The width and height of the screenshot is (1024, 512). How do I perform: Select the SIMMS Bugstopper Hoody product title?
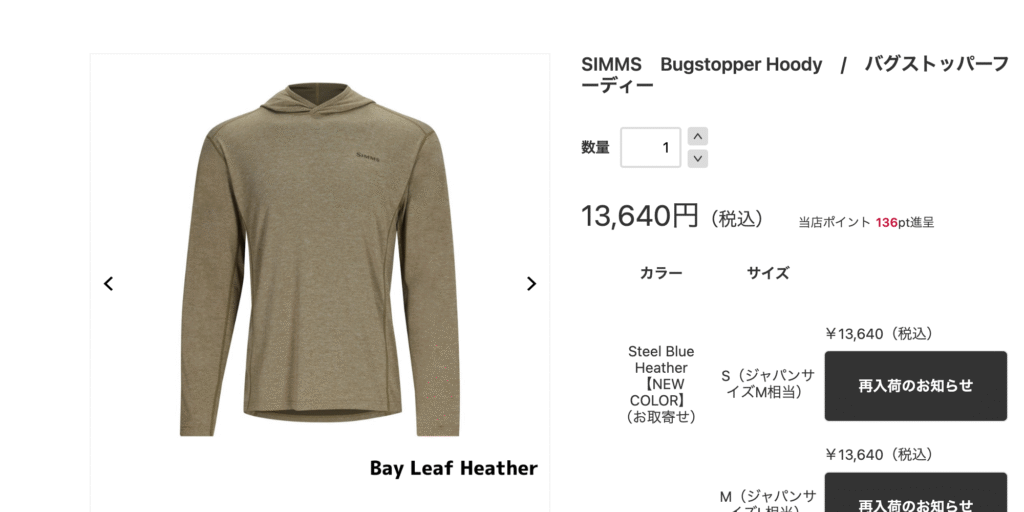795,74
